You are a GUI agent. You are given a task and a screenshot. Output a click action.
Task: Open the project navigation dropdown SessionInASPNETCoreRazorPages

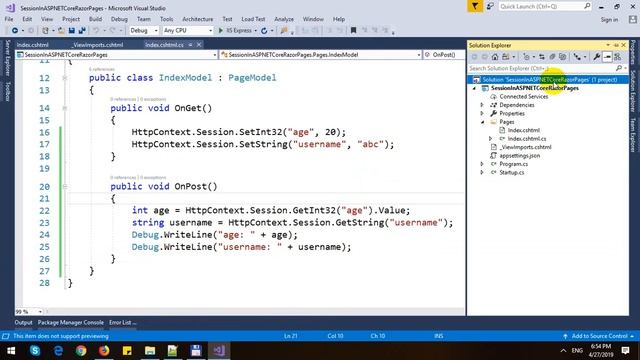click(117, 55)
